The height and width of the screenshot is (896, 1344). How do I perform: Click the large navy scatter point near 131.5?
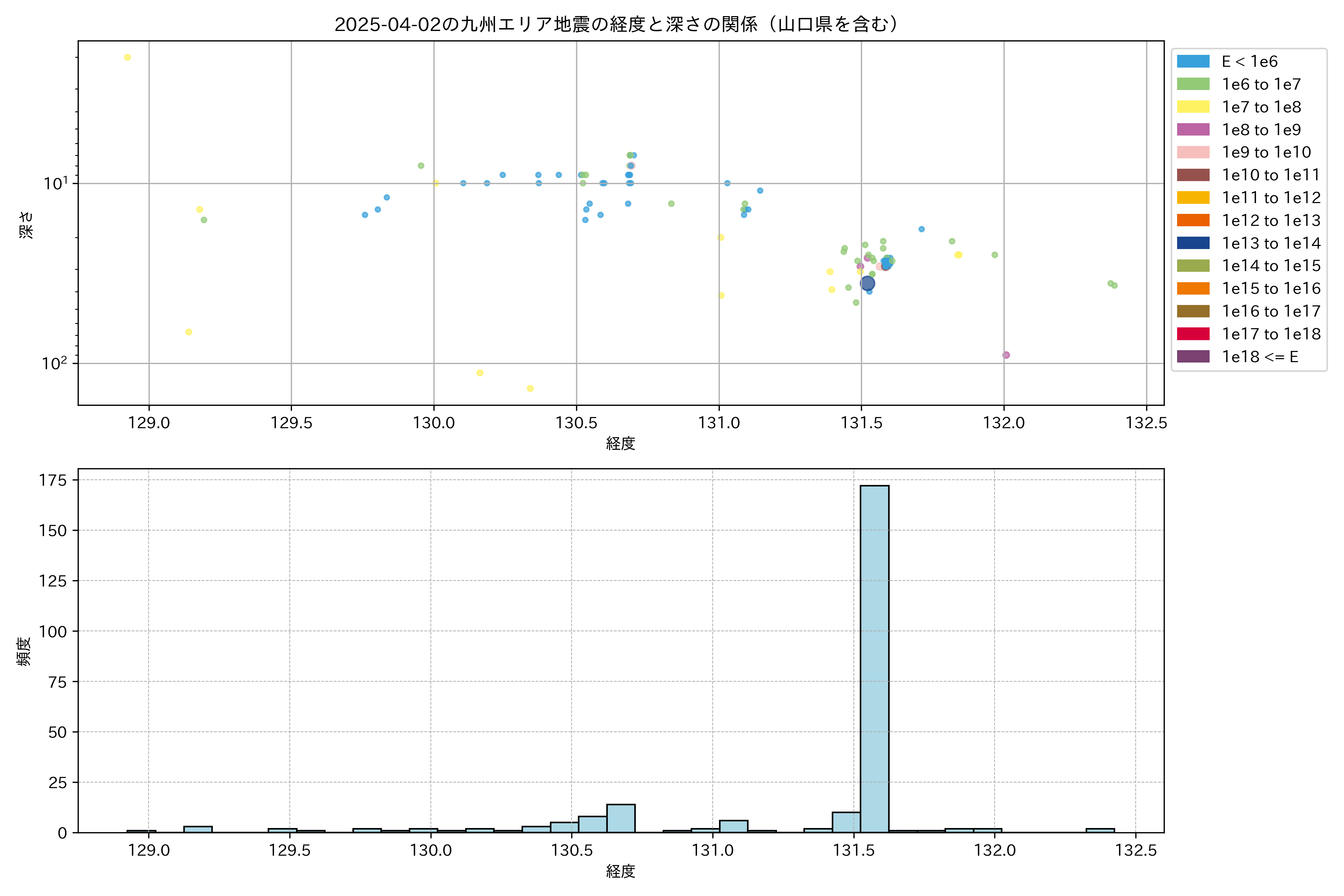[867, 283]
